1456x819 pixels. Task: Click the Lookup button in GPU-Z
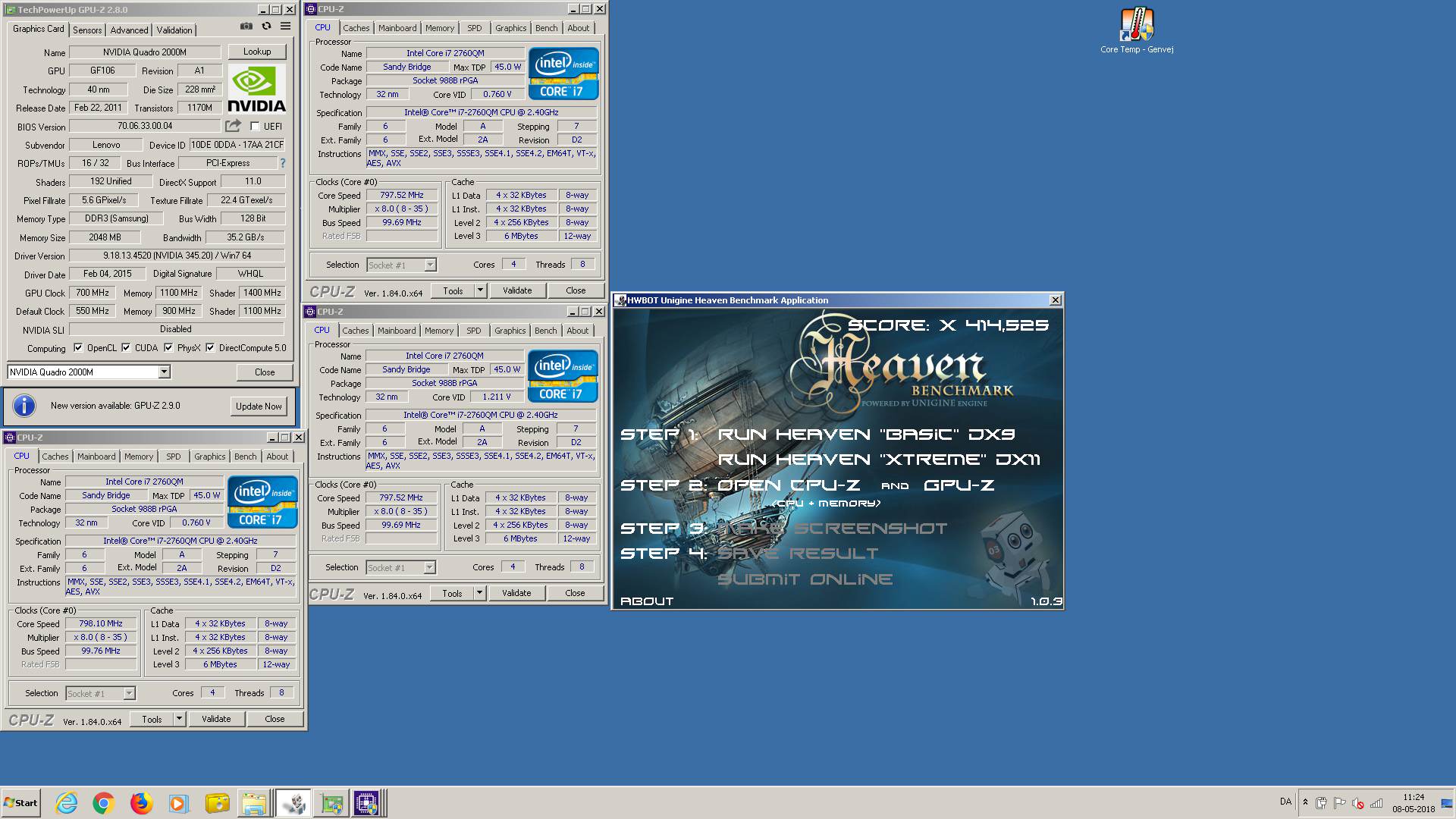[x=257, y=52]
